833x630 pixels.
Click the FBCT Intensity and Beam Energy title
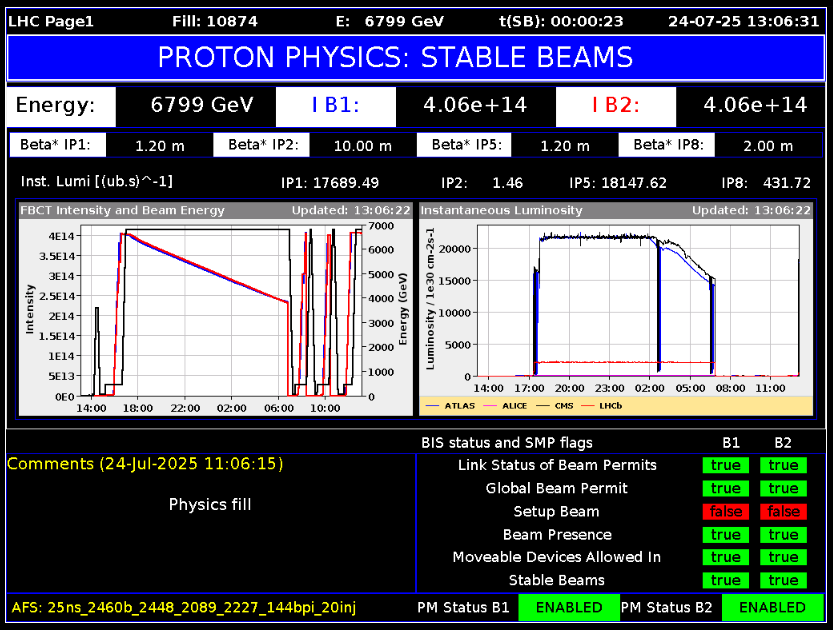(124, 210)
